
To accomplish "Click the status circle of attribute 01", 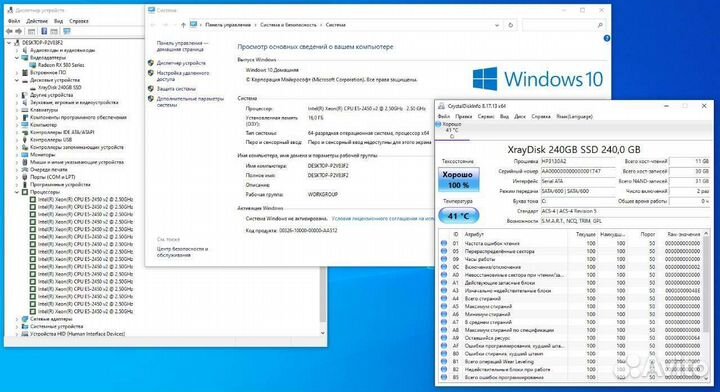I will coord(444,243).
